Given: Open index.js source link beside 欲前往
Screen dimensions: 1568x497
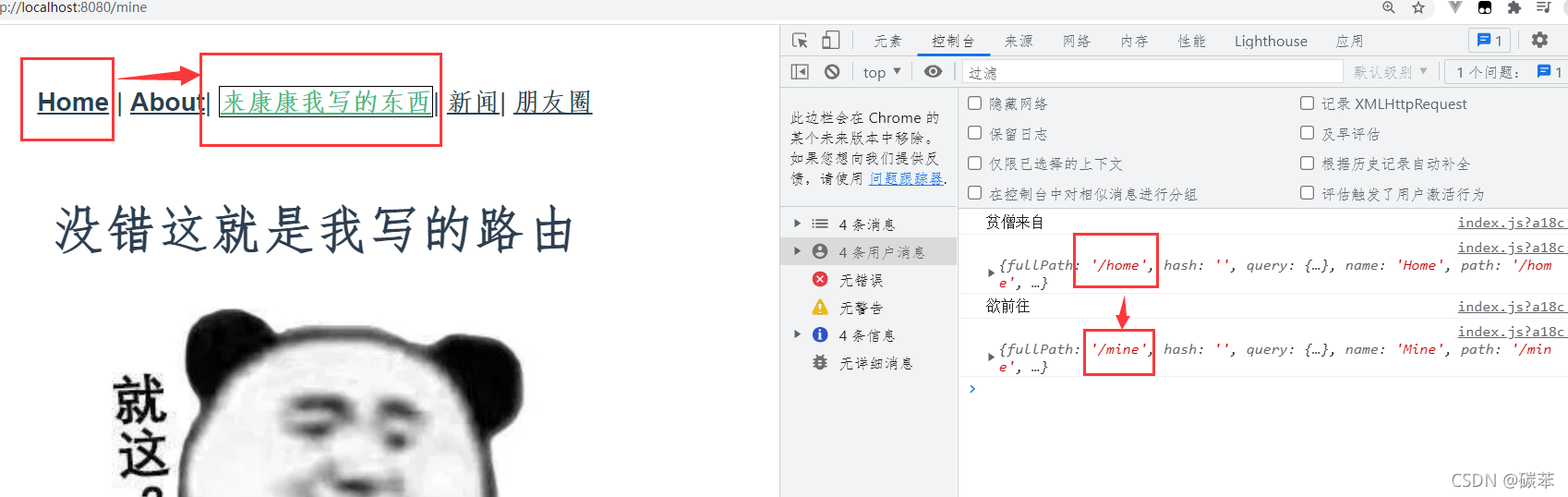Looking at the screenshot, I should 1512,307.
